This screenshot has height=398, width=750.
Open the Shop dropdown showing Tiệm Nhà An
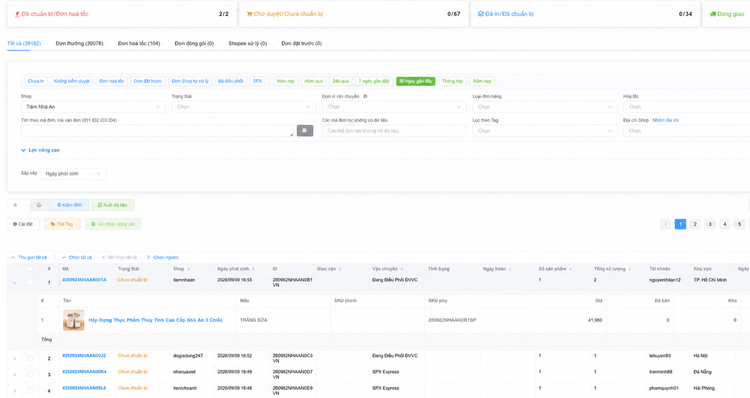pos(93,107)
